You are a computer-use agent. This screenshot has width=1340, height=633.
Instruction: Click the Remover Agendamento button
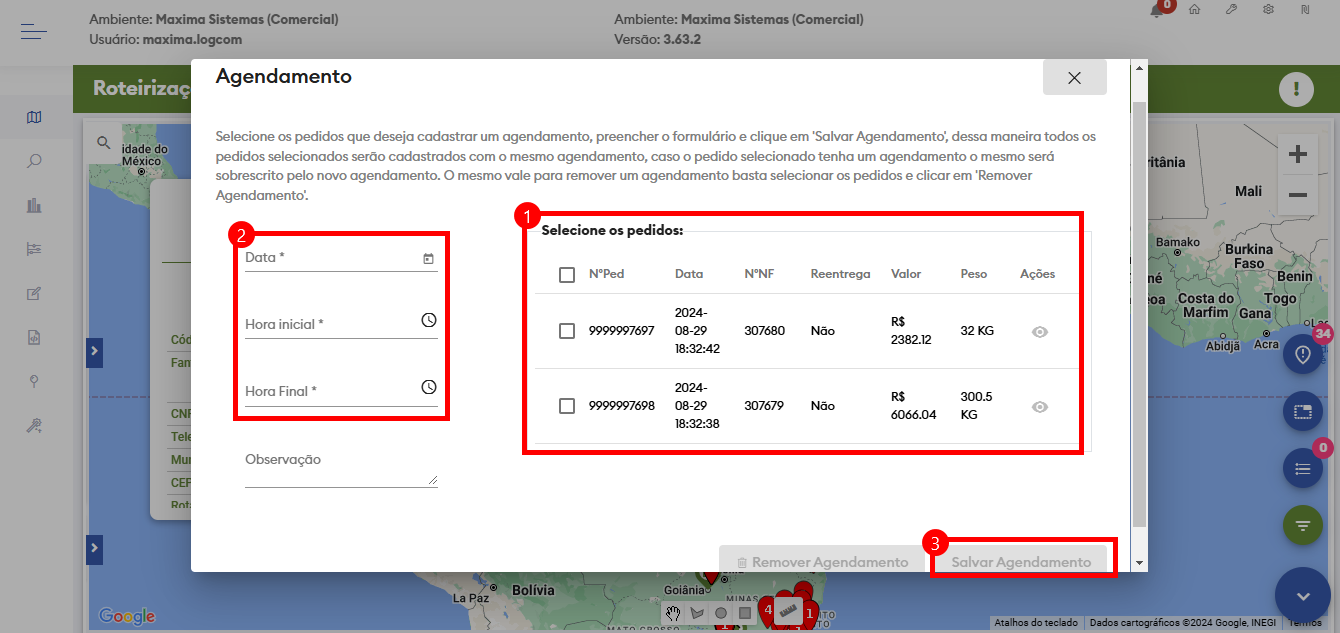click(x=821, y=562)
